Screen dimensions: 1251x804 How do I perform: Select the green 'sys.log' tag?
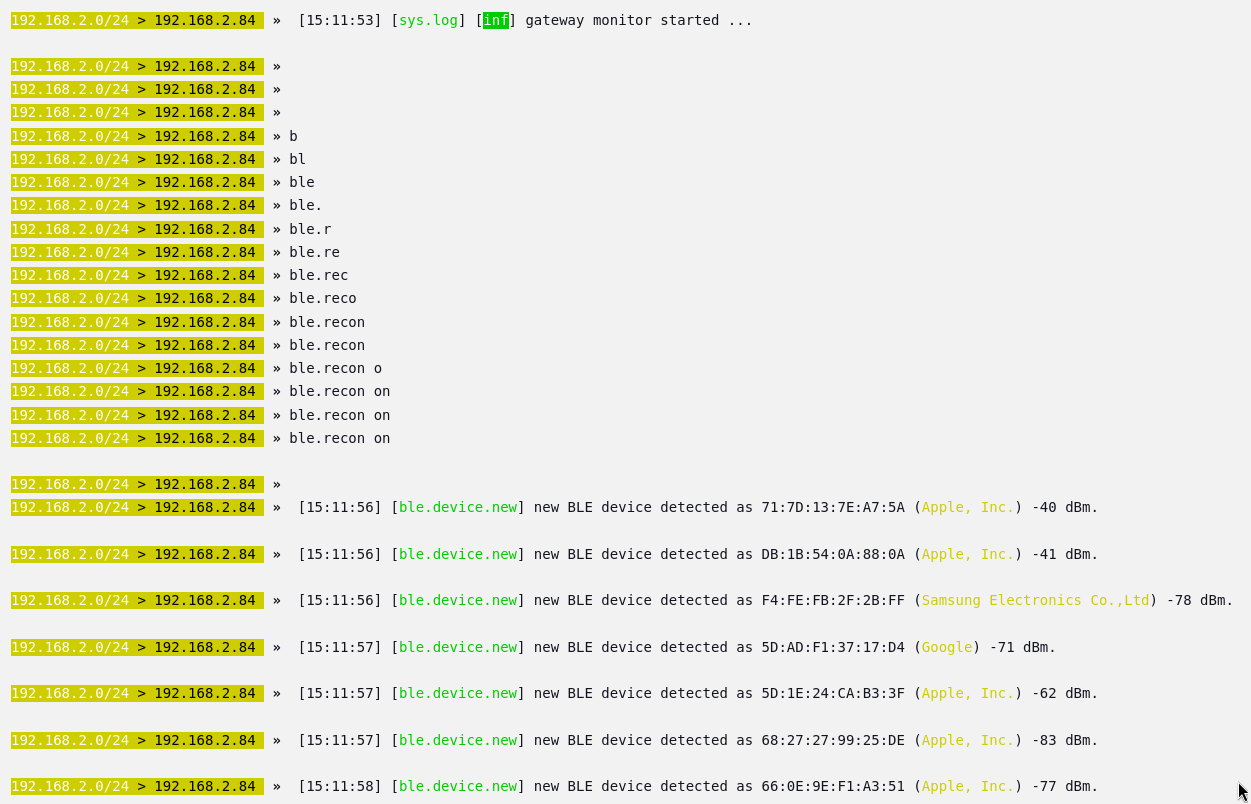click(x=428, y=20)
